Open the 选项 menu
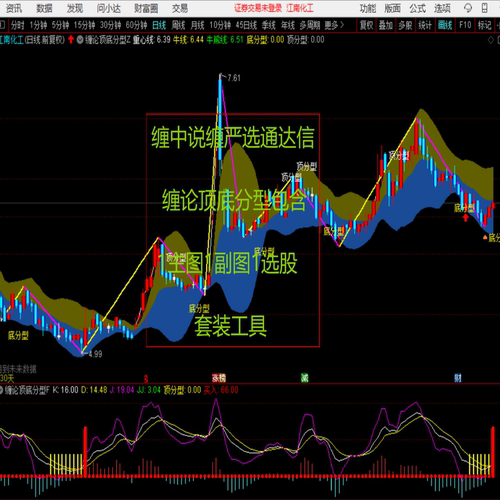 point(442,8)
